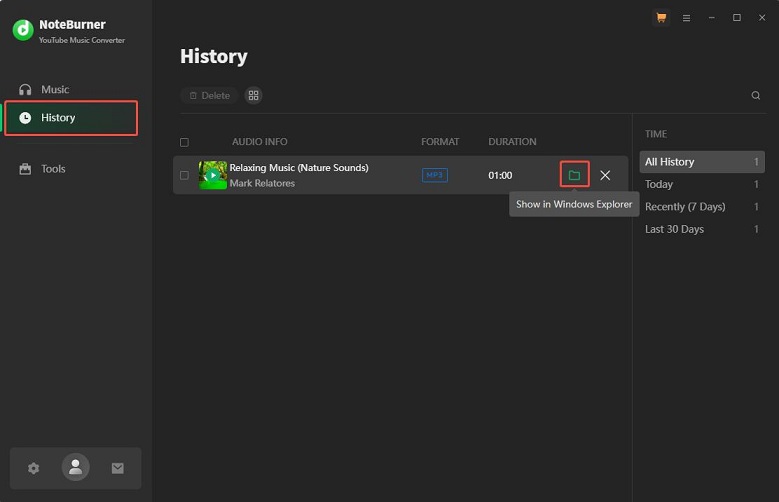The width and height of the screenshot is (779, 502).
Task: Minimize the NoteBurner window
Action: click(711, 18)
